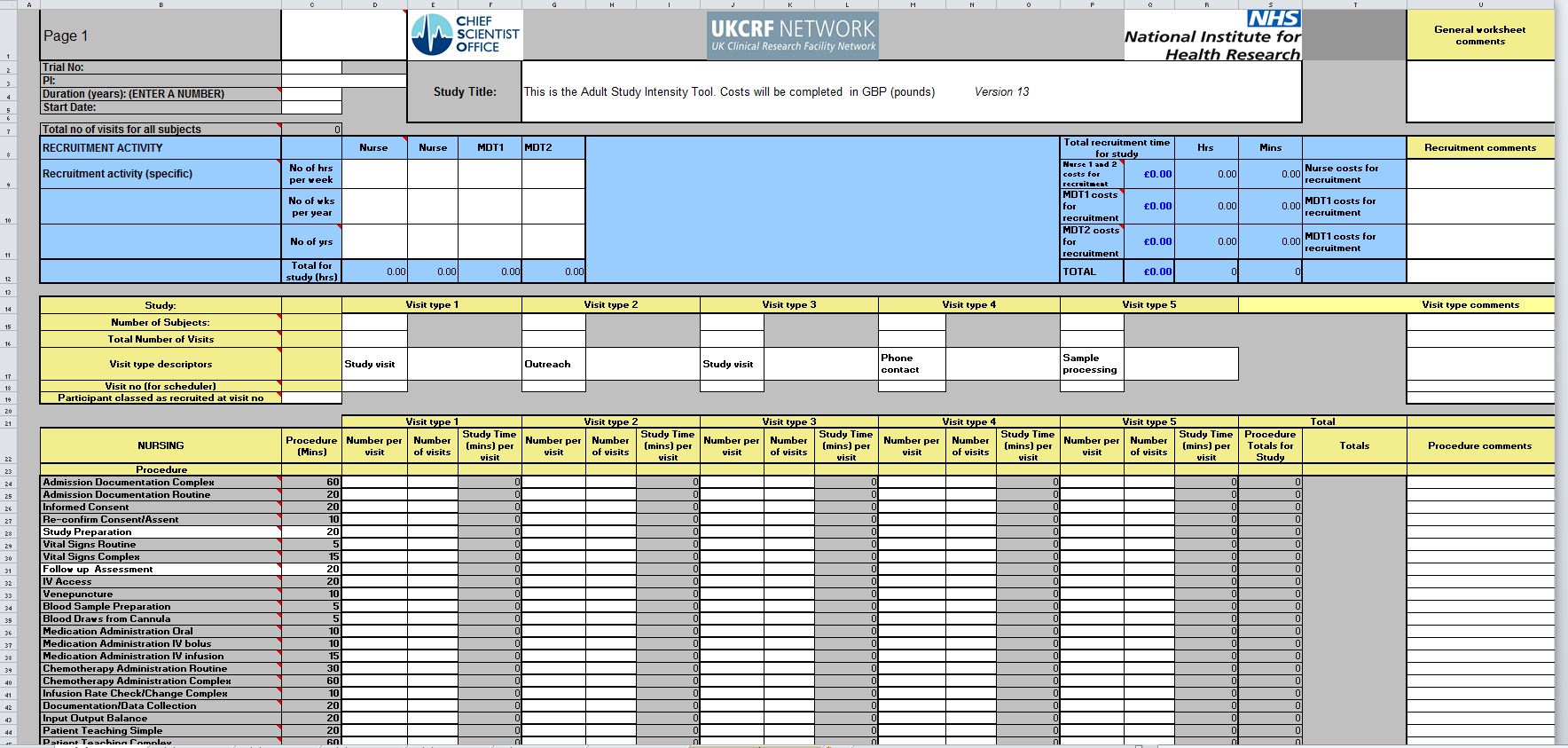Click the "Sample processing" descriptor cell
Image resolution: width=1568 pixels, height=748 pixels.
(1092, 364)
